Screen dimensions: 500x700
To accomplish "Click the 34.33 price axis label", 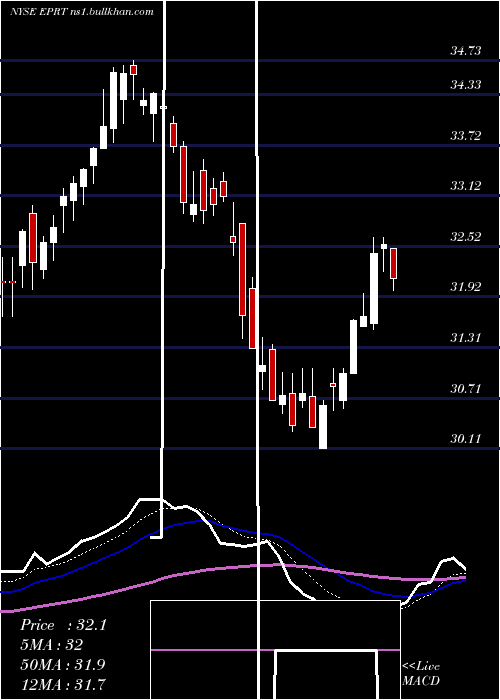I will 466,84.
